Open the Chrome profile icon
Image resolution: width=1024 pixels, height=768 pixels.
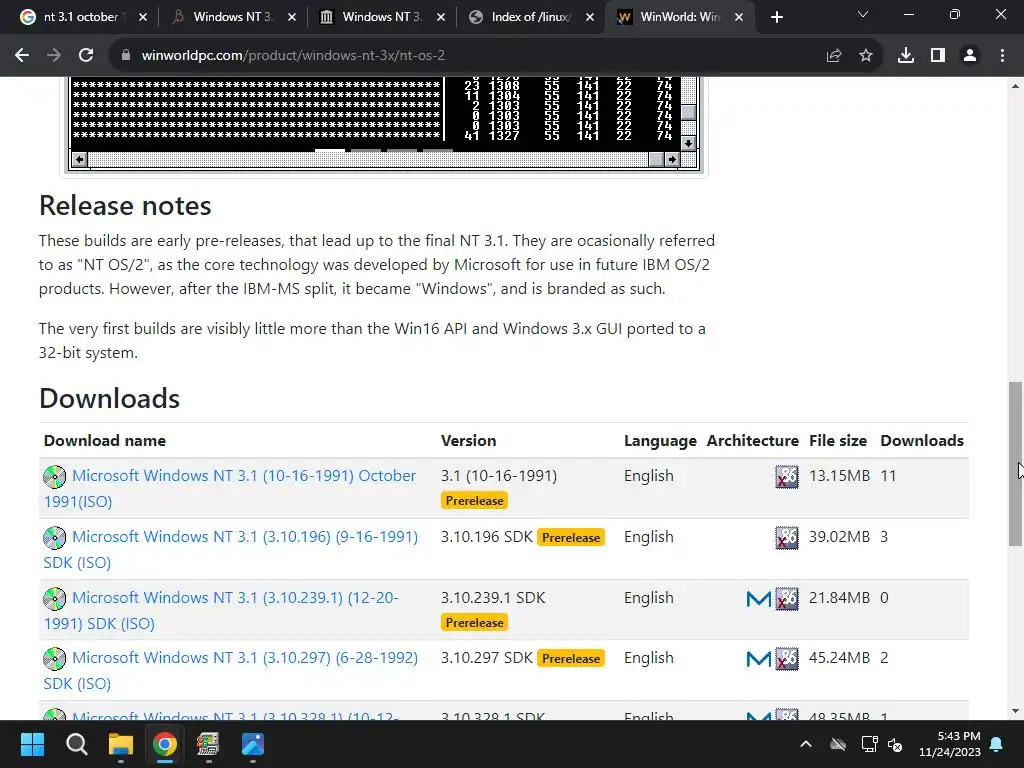(x=970, y=56)
